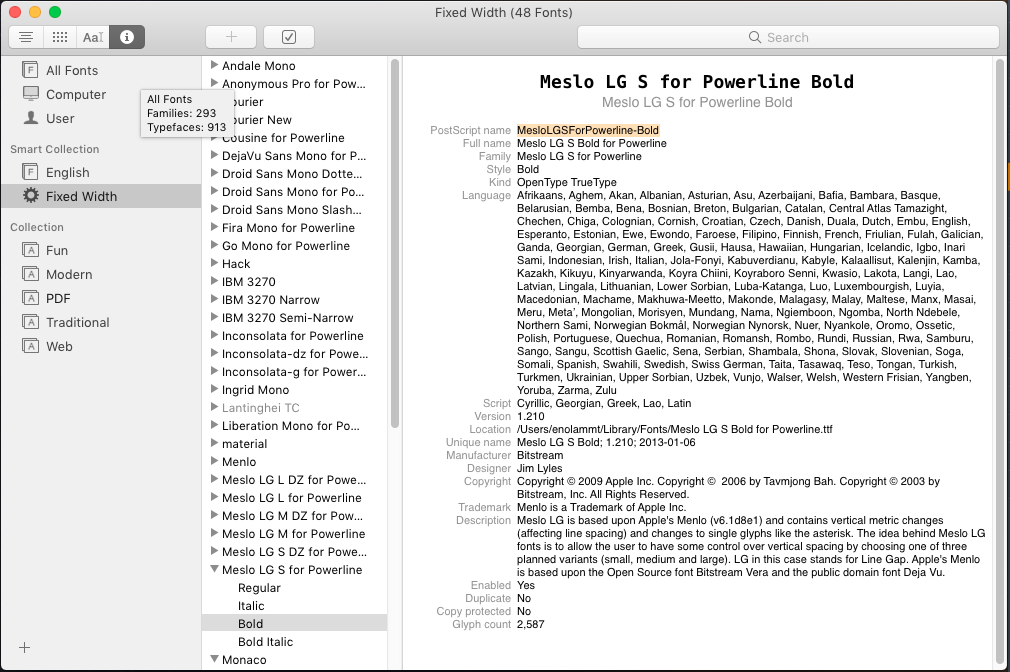The height and width of the screenshot is (672, 1010).
Task: Expand Go Mono for Powerline family
Action: [214, 245]
